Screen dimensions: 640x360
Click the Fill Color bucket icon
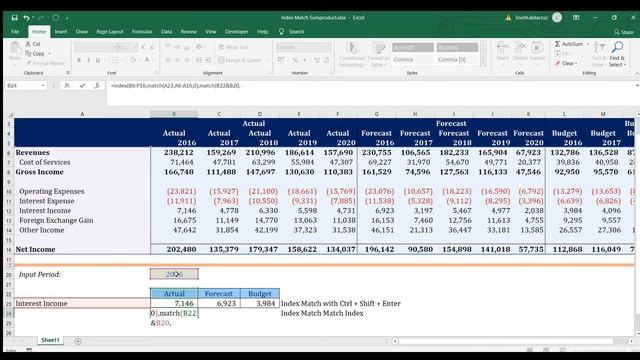pos(133,60)
